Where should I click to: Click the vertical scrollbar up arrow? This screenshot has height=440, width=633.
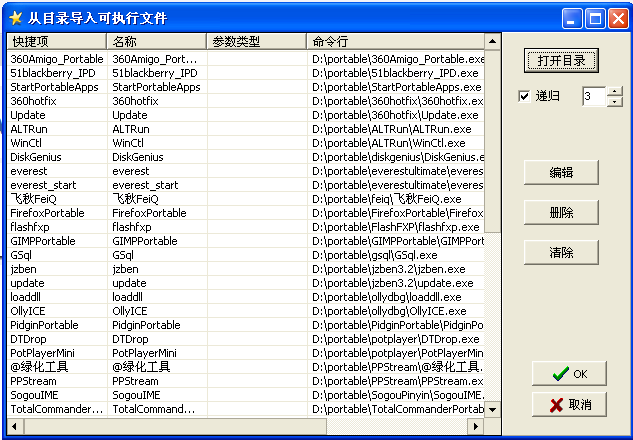[493, 41]
